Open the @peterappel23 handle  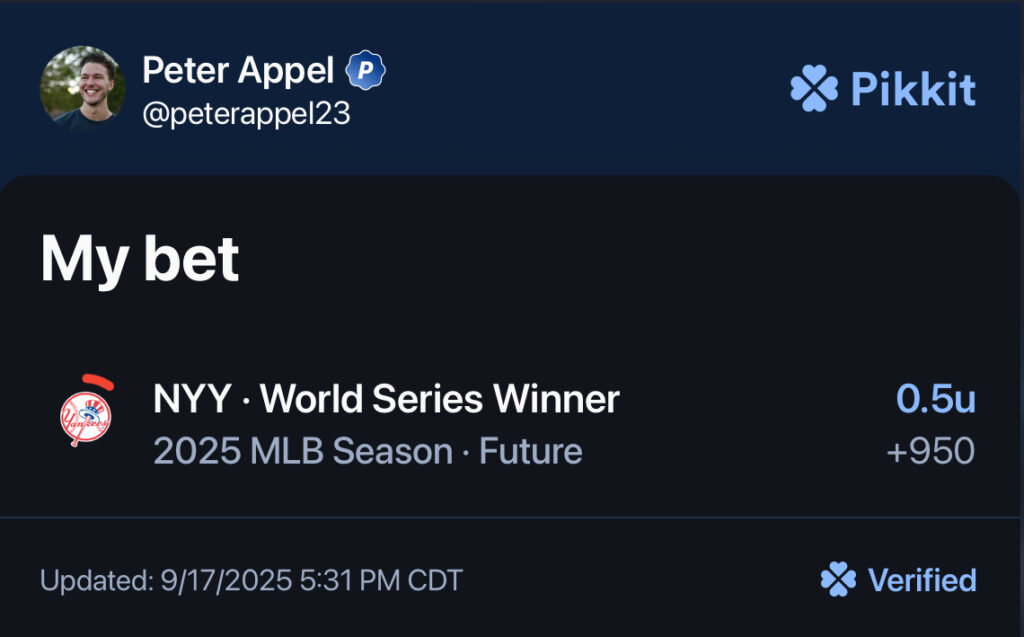coord(246,114)
